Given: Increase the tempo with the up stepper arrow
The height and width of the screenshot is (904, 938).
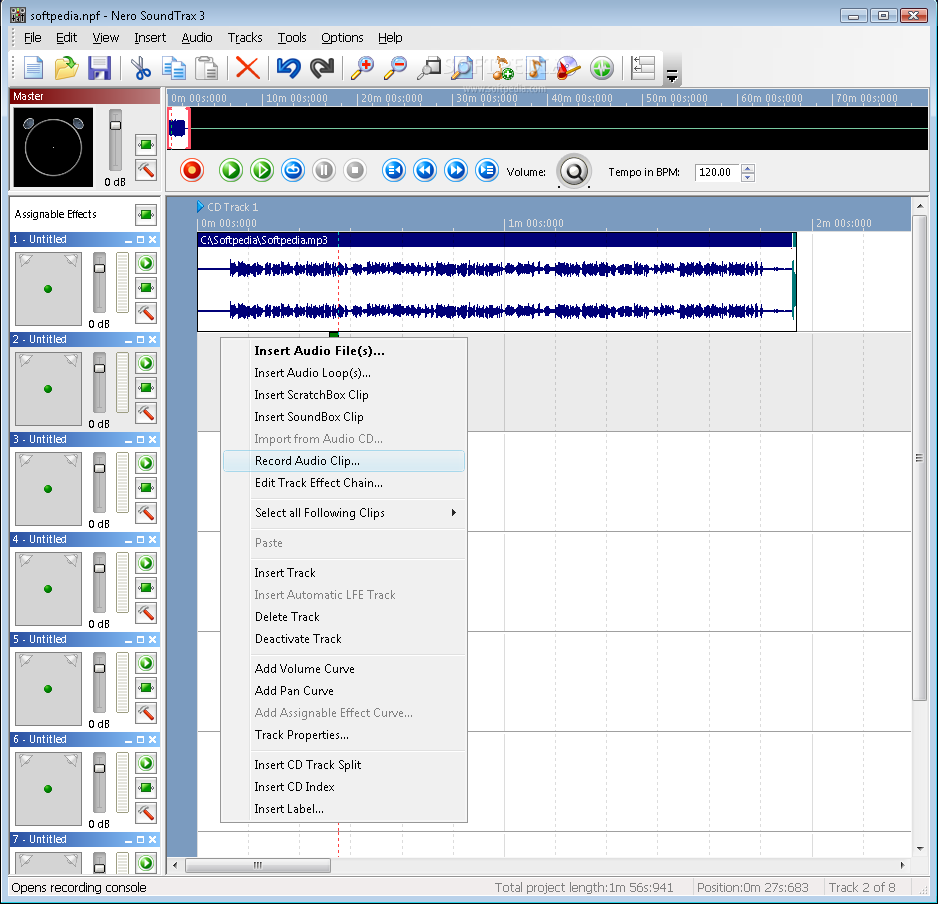Looking at the screenshot, I should pos(748,168).
